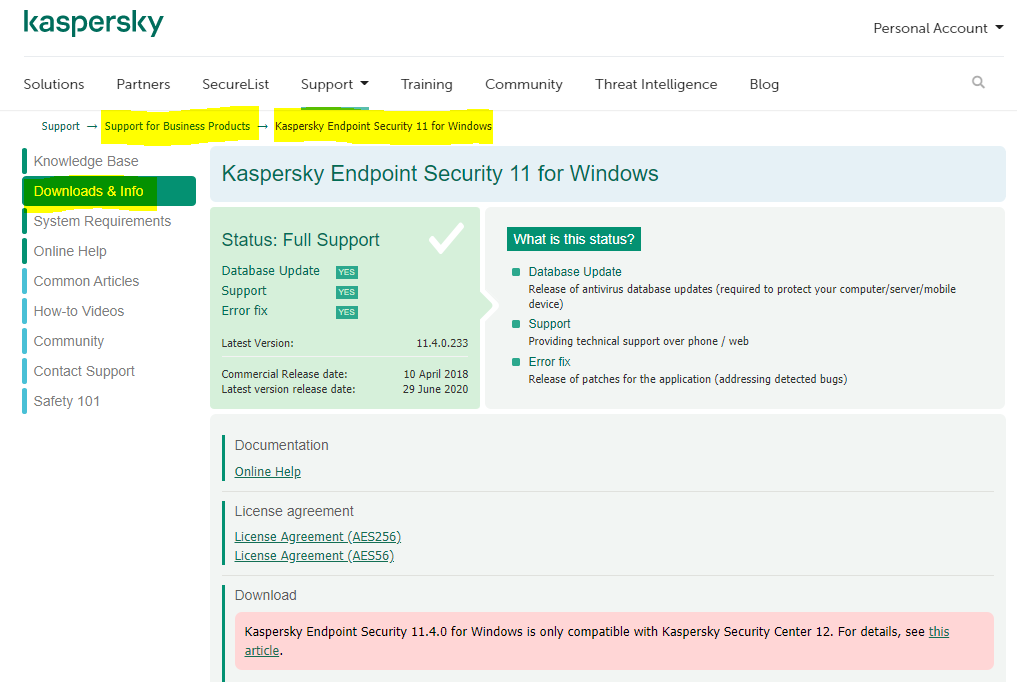Navigate to the Blog section
Image resolution: width=1017 pixels, height=682 pixels.
[763, 84]
